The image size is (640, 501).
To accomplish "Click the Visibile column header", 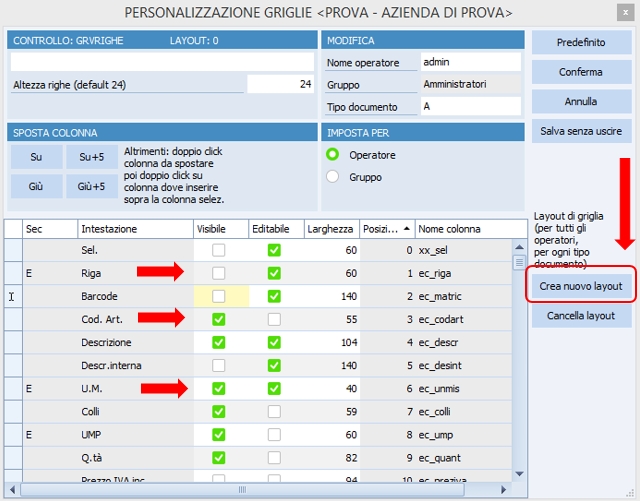I will click(x=221, y=229).
